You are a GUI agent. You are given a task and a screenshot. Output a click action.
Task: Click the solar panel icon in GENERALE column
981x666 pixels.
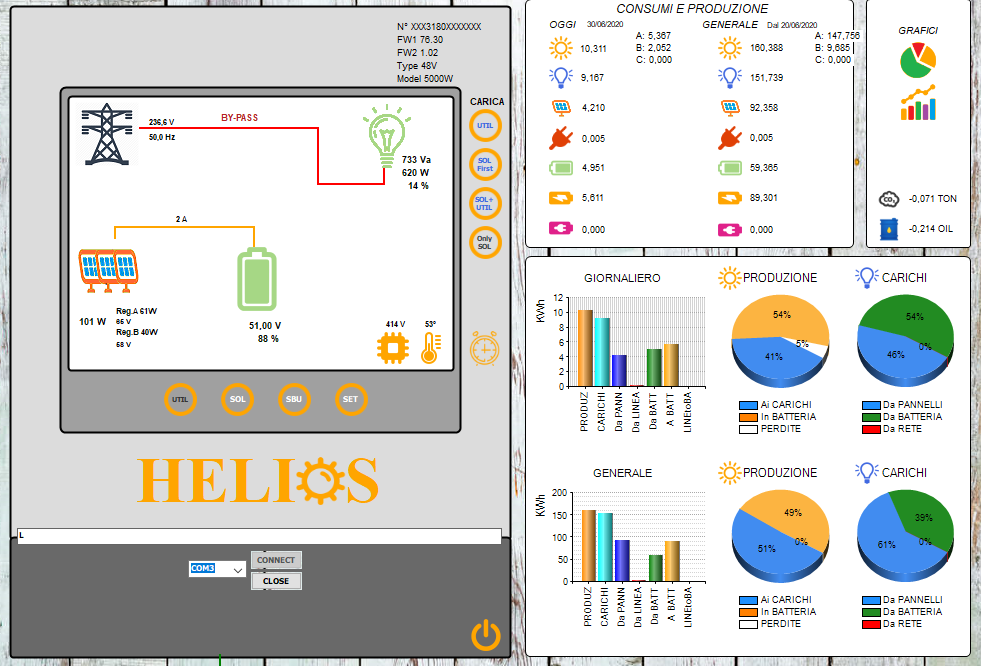[730, 108]
